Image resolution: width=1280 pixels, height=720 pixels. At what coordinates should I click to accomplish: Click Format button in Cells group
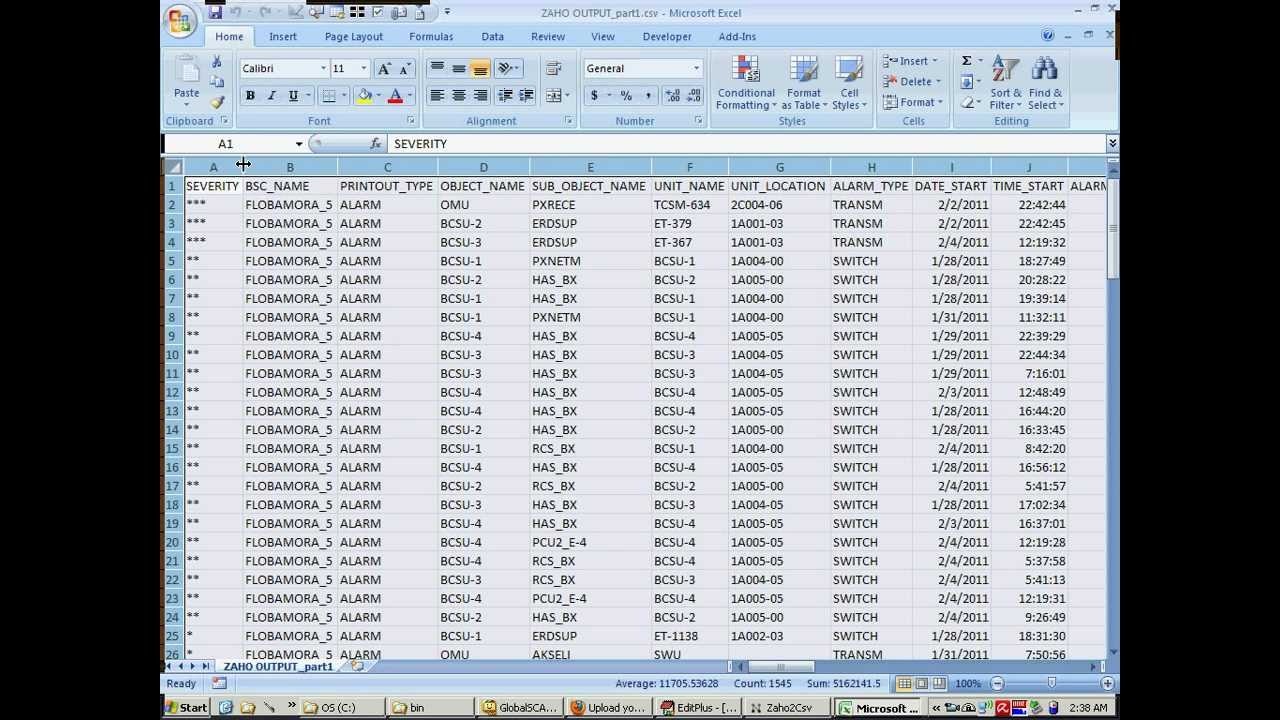coord(913,102)
